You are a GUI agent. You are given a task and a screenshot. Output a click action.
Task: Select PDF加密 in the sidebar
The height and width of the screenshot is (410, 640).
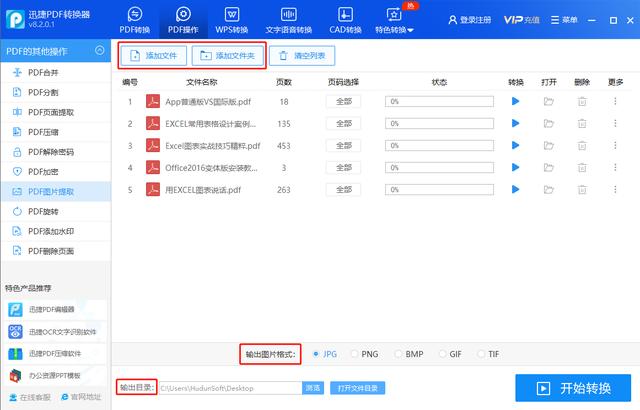(56, 172)
